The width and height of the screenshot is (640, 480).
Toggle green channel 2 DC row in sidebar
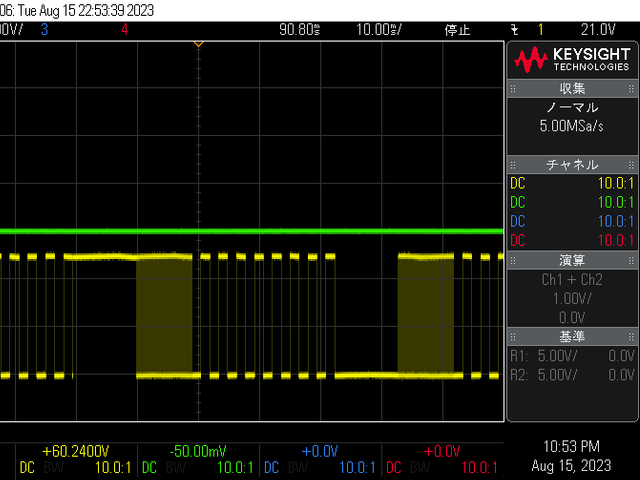pos(572,202)
